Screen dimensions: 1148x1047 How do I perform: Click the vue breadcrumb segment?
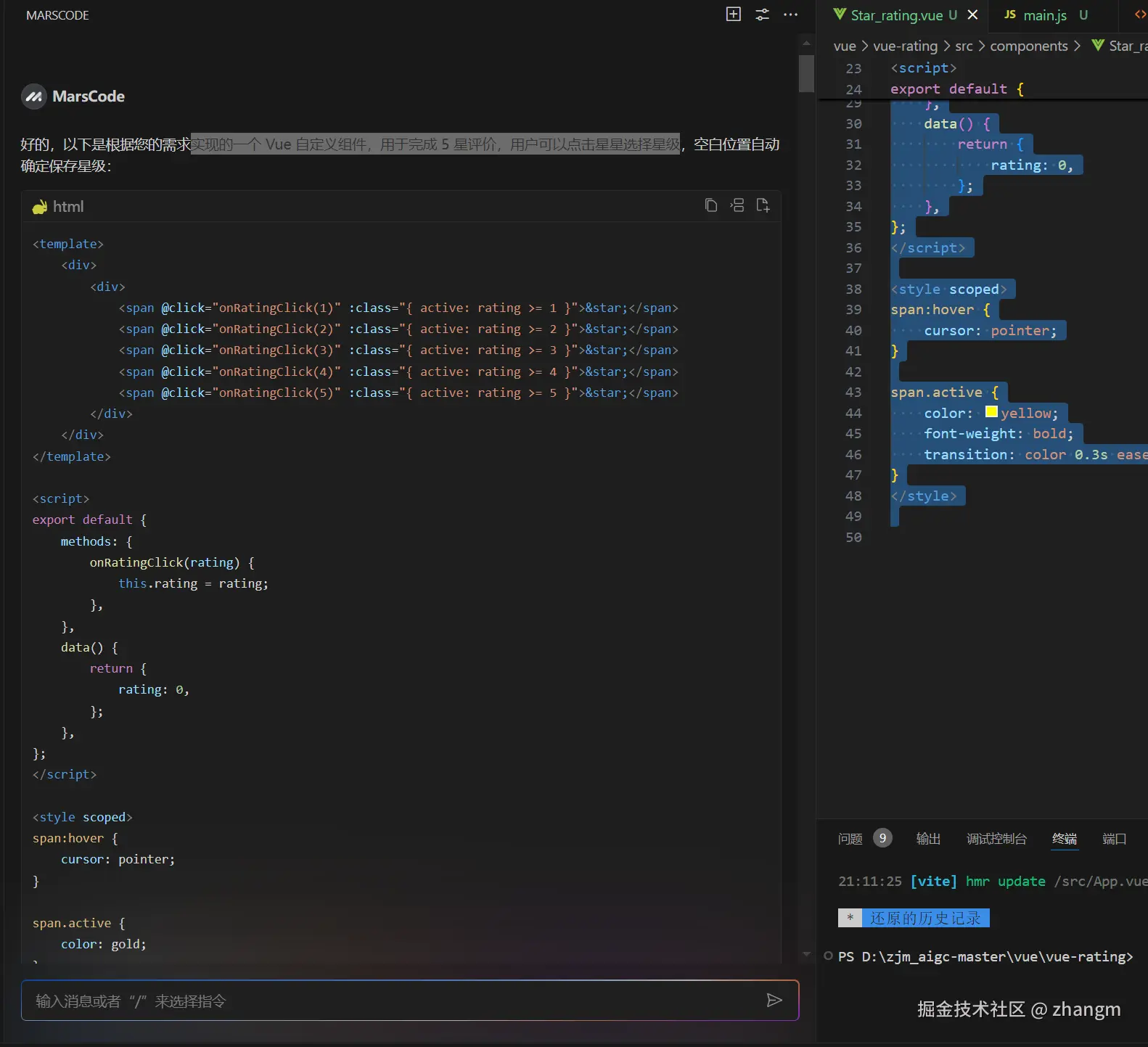(x=845, y=46)
